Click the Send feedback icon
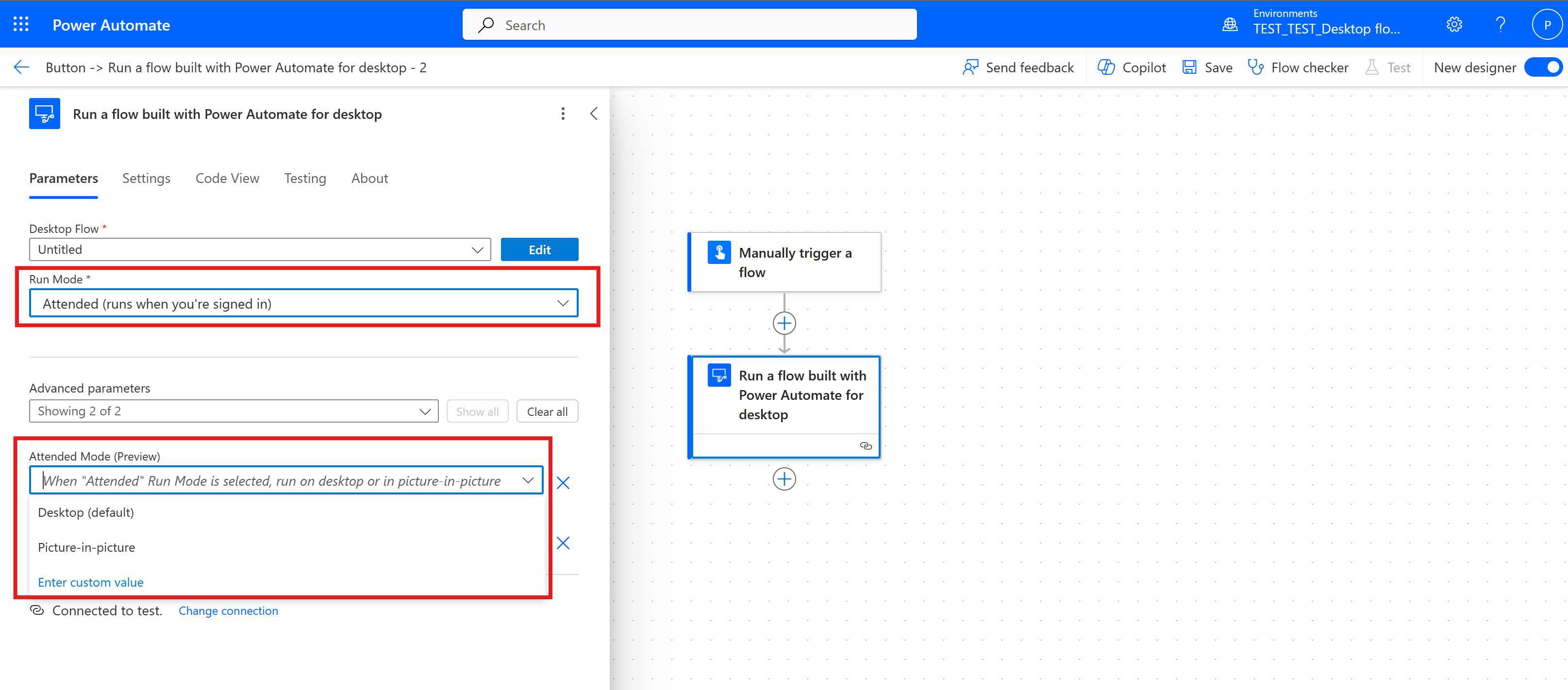The width and height of the screenshot is (1568, 690). pos(969,67)
